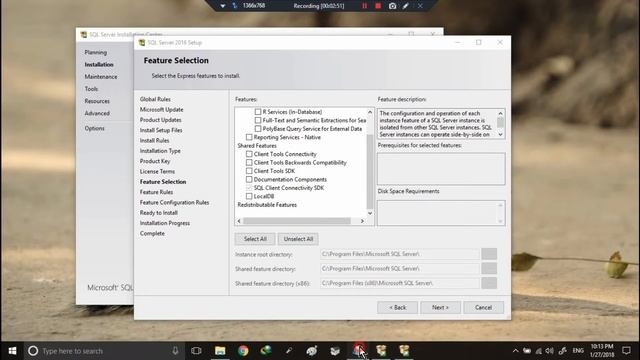
Task: Check Reporting Services - Native
Action: tap(249, 137)
